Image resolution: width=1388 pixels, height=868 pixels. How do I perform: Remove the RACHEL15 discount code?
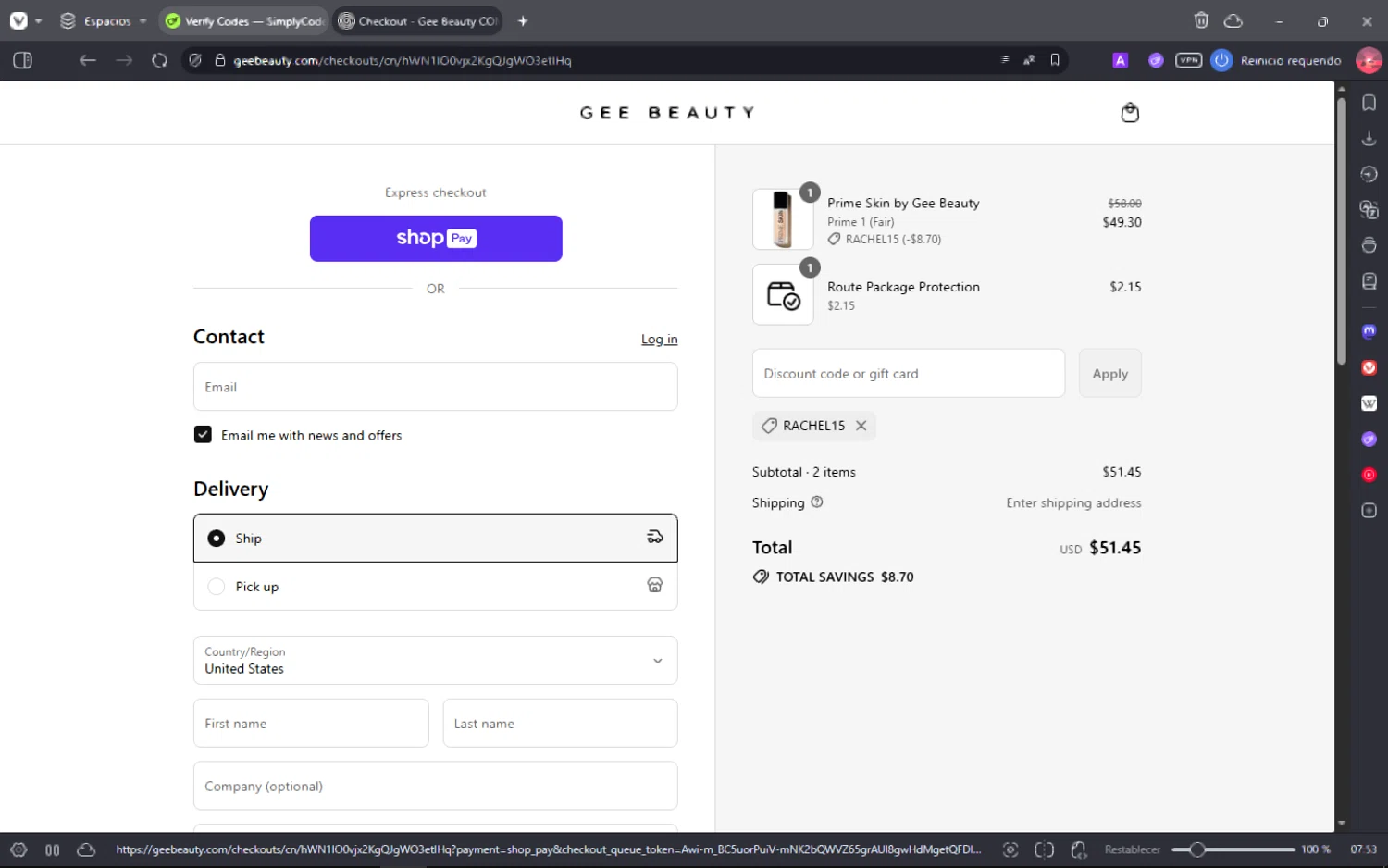[x=861, y=426]
